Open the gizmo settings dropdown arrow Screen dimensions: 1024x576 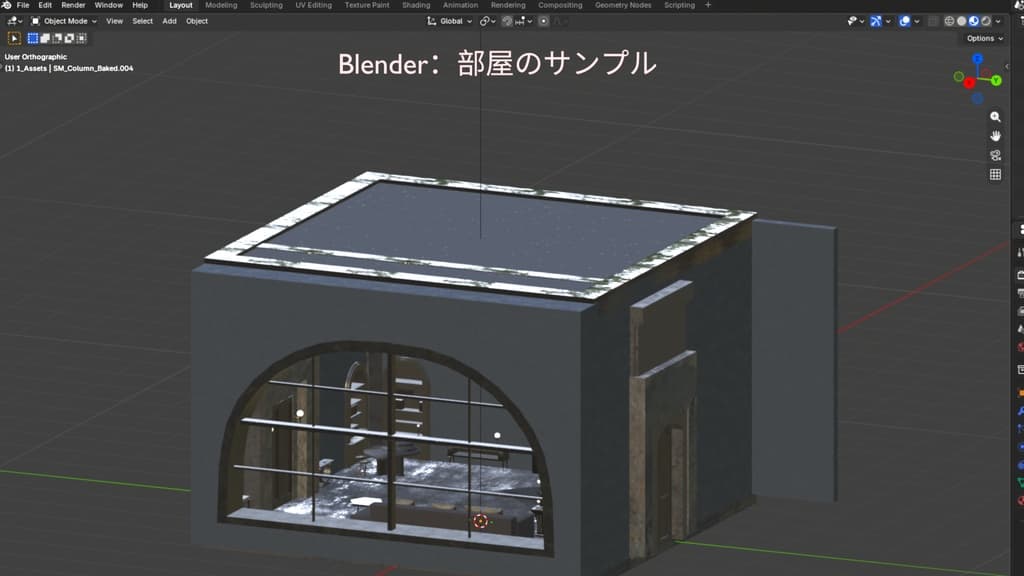pyautogui.click(x=888, y=21)
